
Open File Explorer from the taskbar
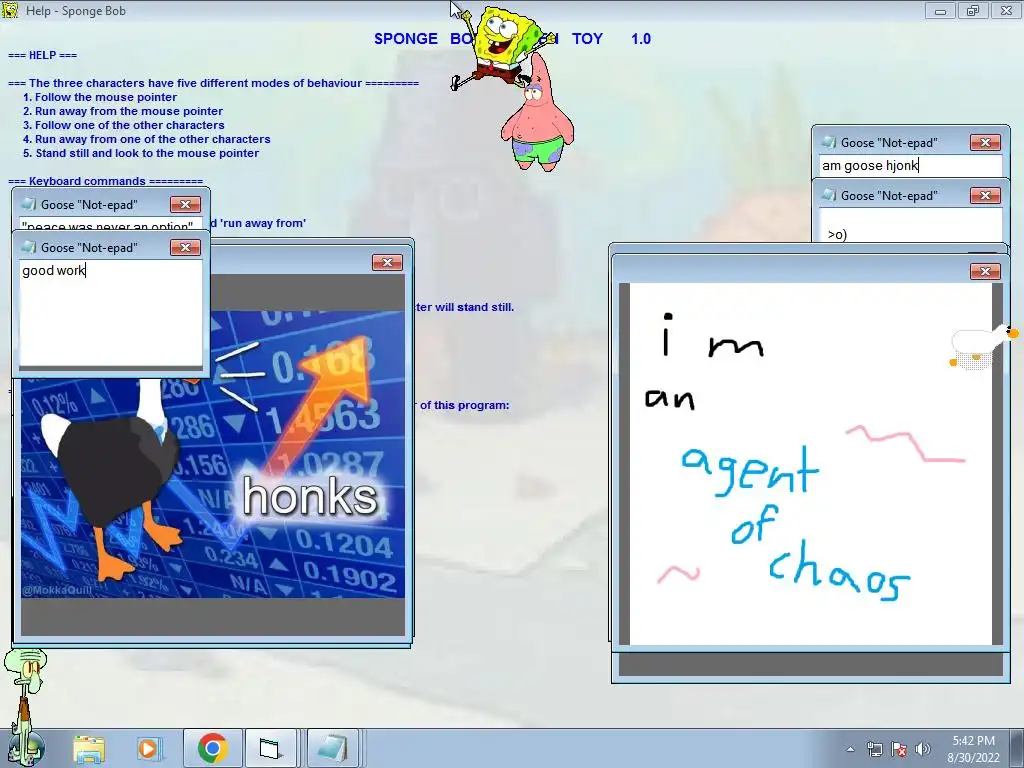click(88, 748)
